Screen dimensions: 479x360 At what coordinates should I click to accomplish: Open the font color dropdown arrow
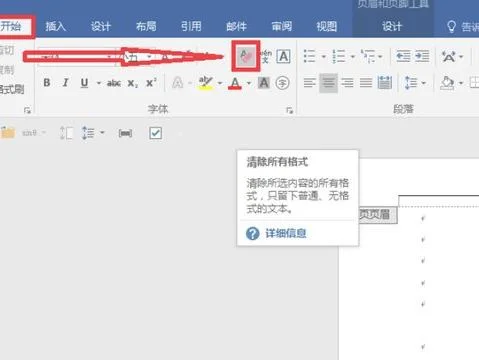249,83
